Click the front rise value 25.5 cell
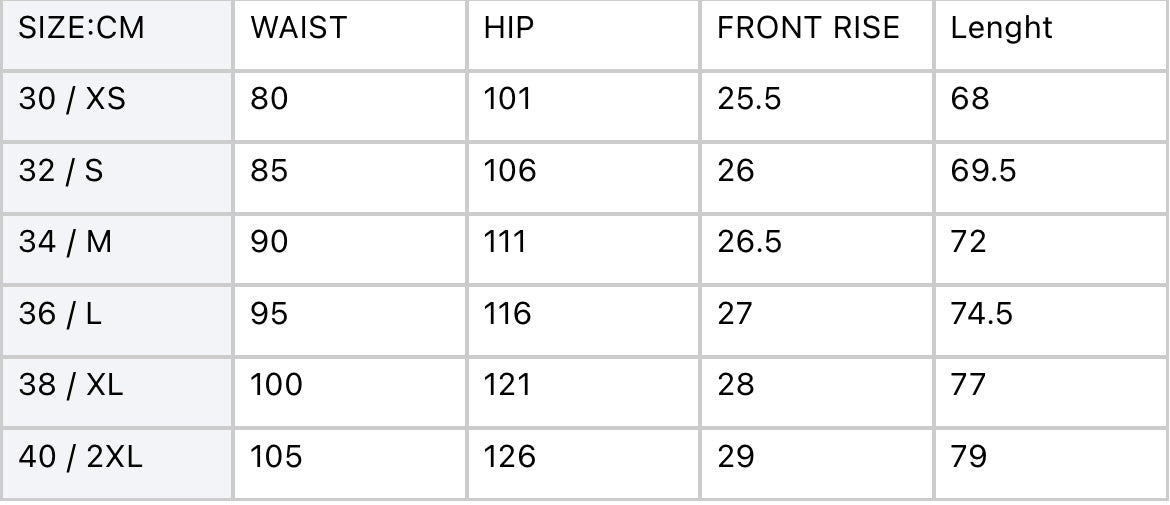The height and width of the screenshot is (505, 1170). point(749,99)
